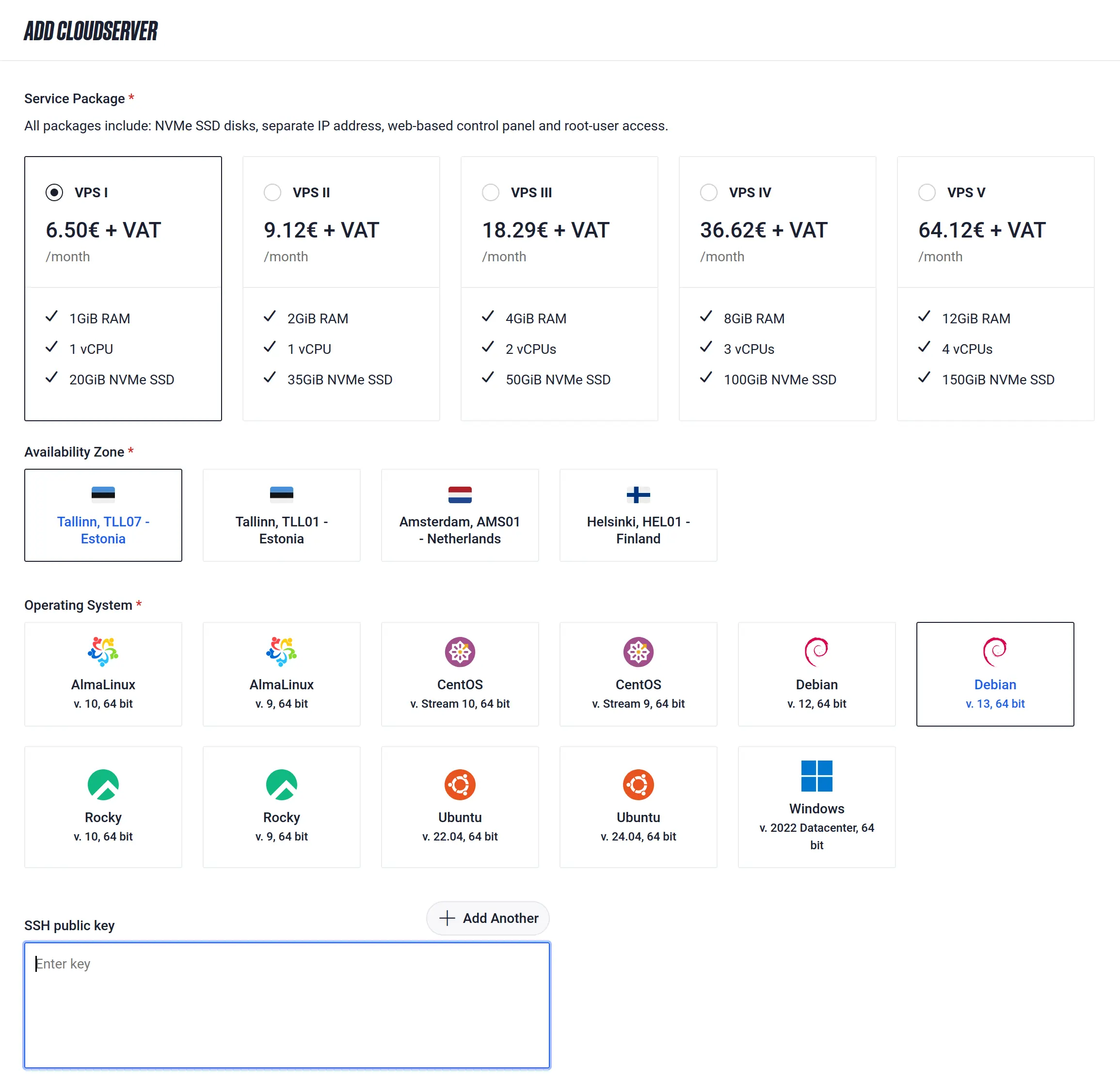The image size is (1120, 1079).
Task: Select the AlmaLinux v. 10 logo
Action: click(103, 651)
